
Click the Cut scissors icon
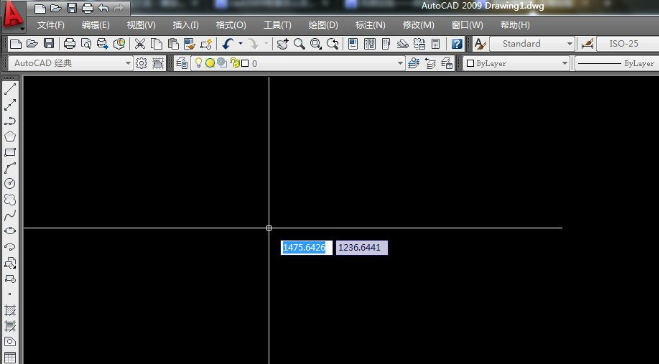coord(140,44)
